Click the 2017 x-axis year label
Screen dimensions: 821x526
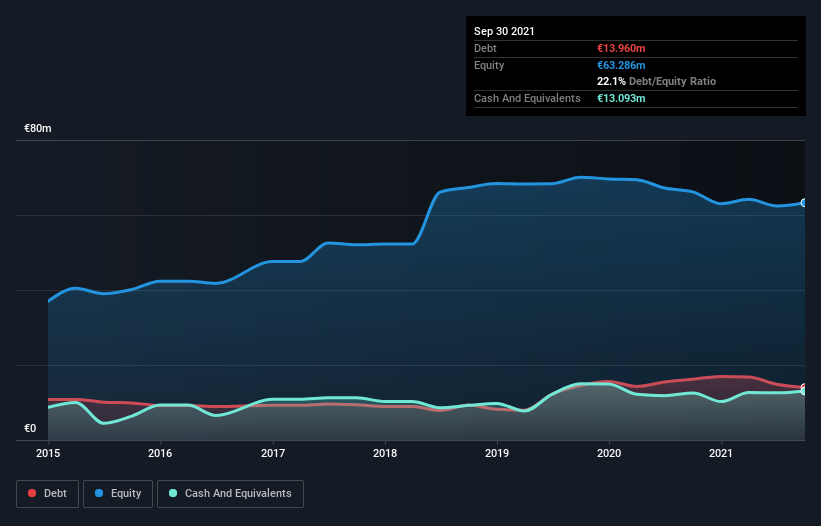coord(273,453)
